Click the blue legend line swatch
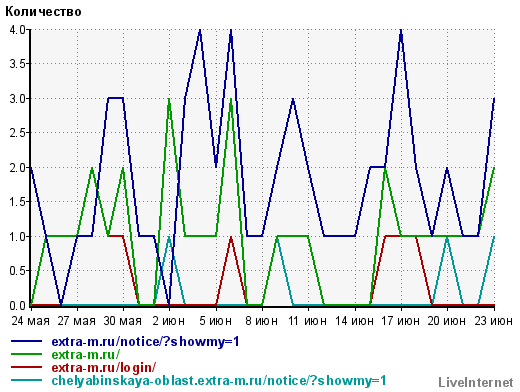 (x=27, y=341)
